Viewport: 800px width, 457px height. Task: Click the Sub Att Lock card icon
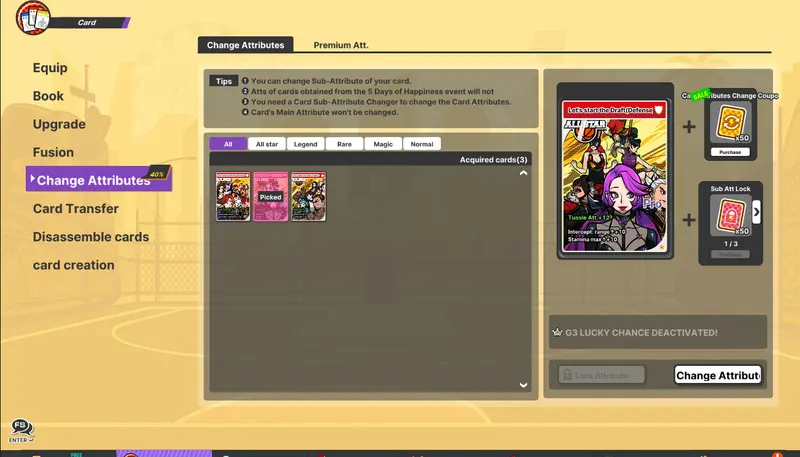point(731,215)
